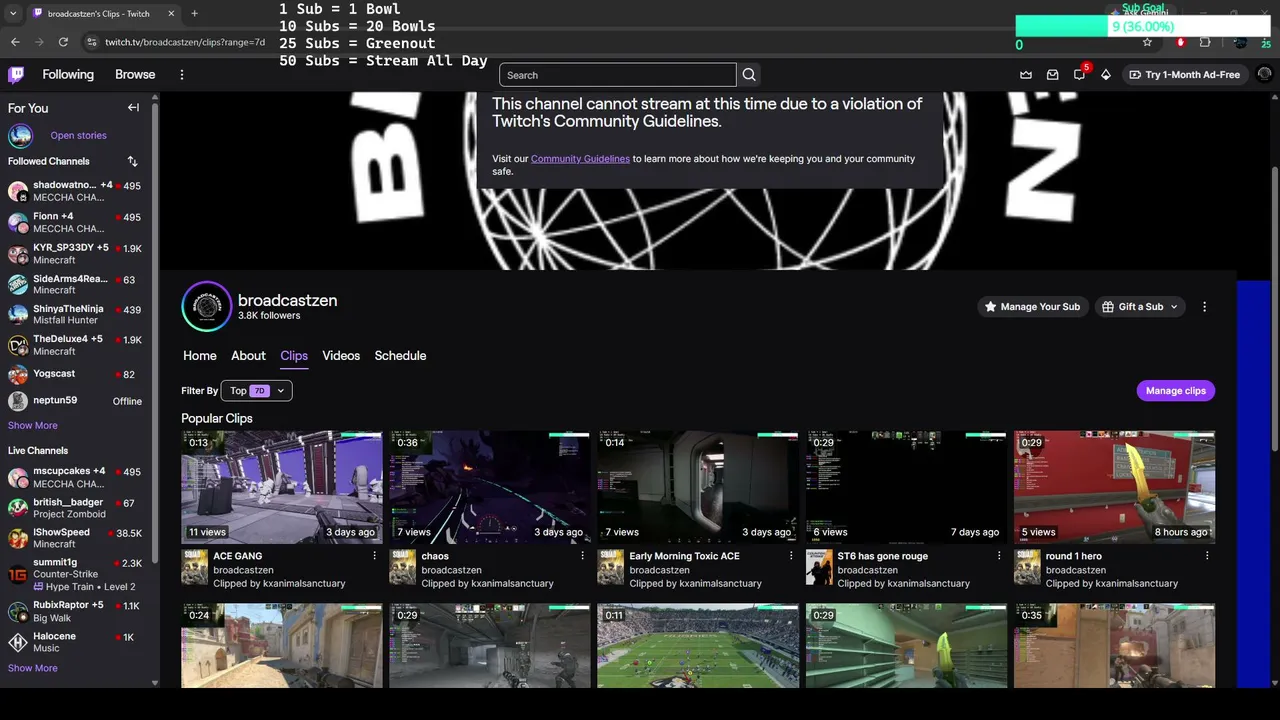Open the user avatar menu
Image resolution: width=1280 pixels, height=720 pixels.
pyautogui.click(x=1265, y=75)
